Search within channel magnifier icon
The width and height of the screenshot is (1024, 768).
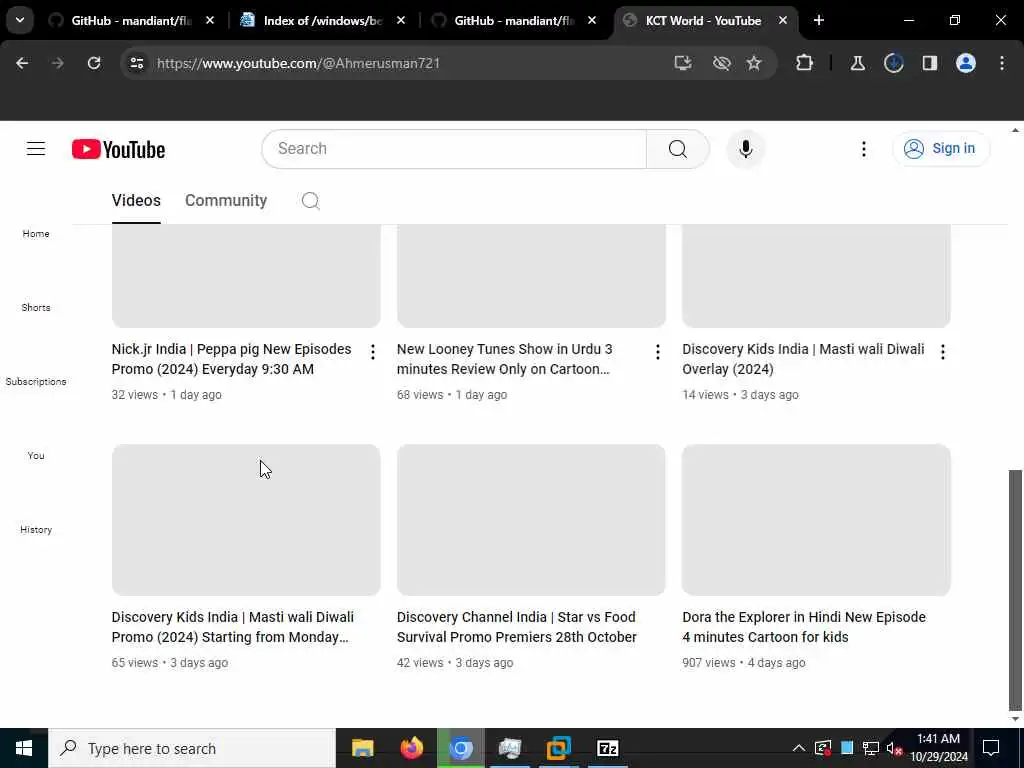pos(310,200)
